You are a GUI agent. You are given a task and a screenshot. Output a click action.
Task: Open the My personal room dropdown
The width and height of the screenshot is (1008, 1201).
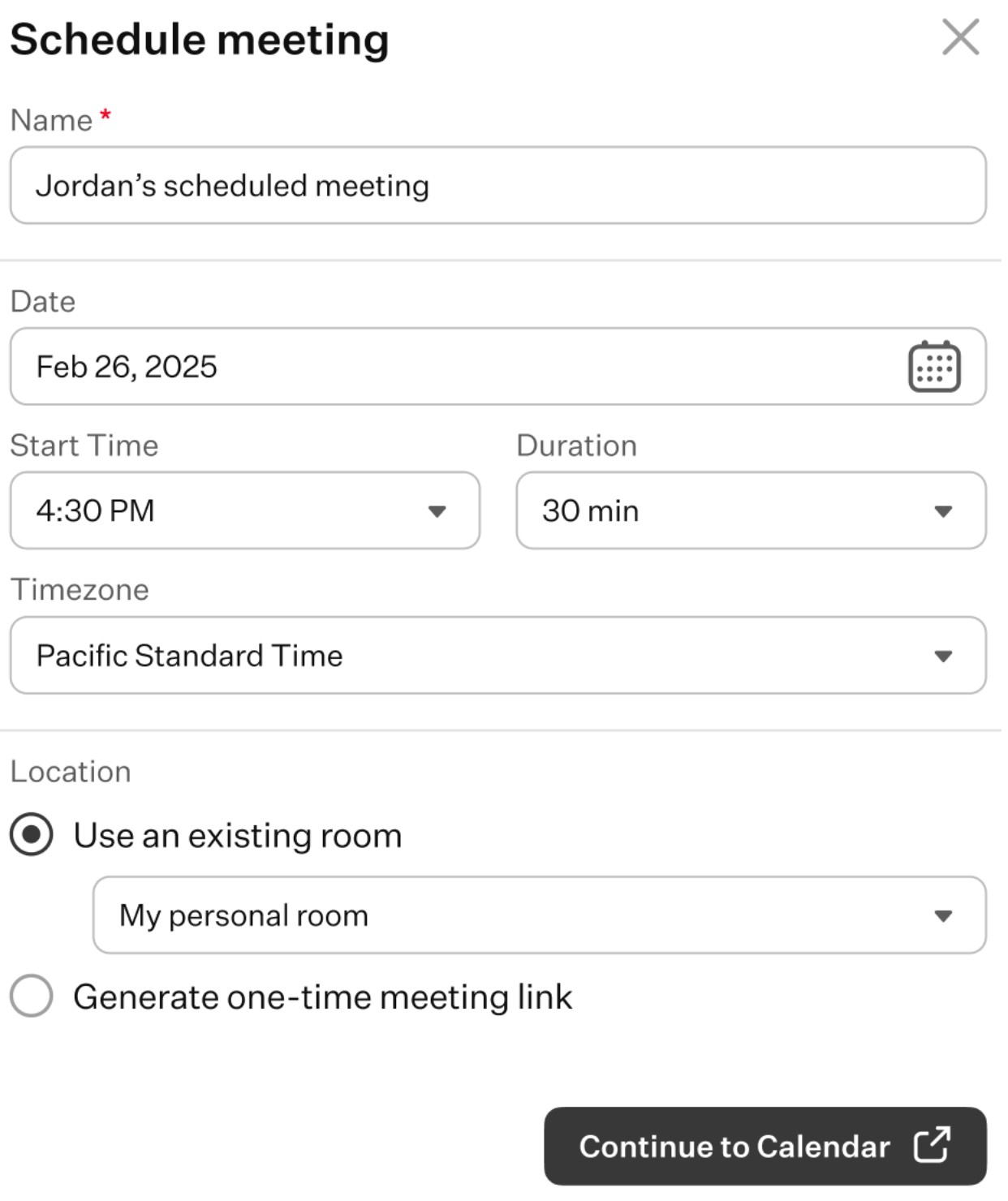[540, 915]
